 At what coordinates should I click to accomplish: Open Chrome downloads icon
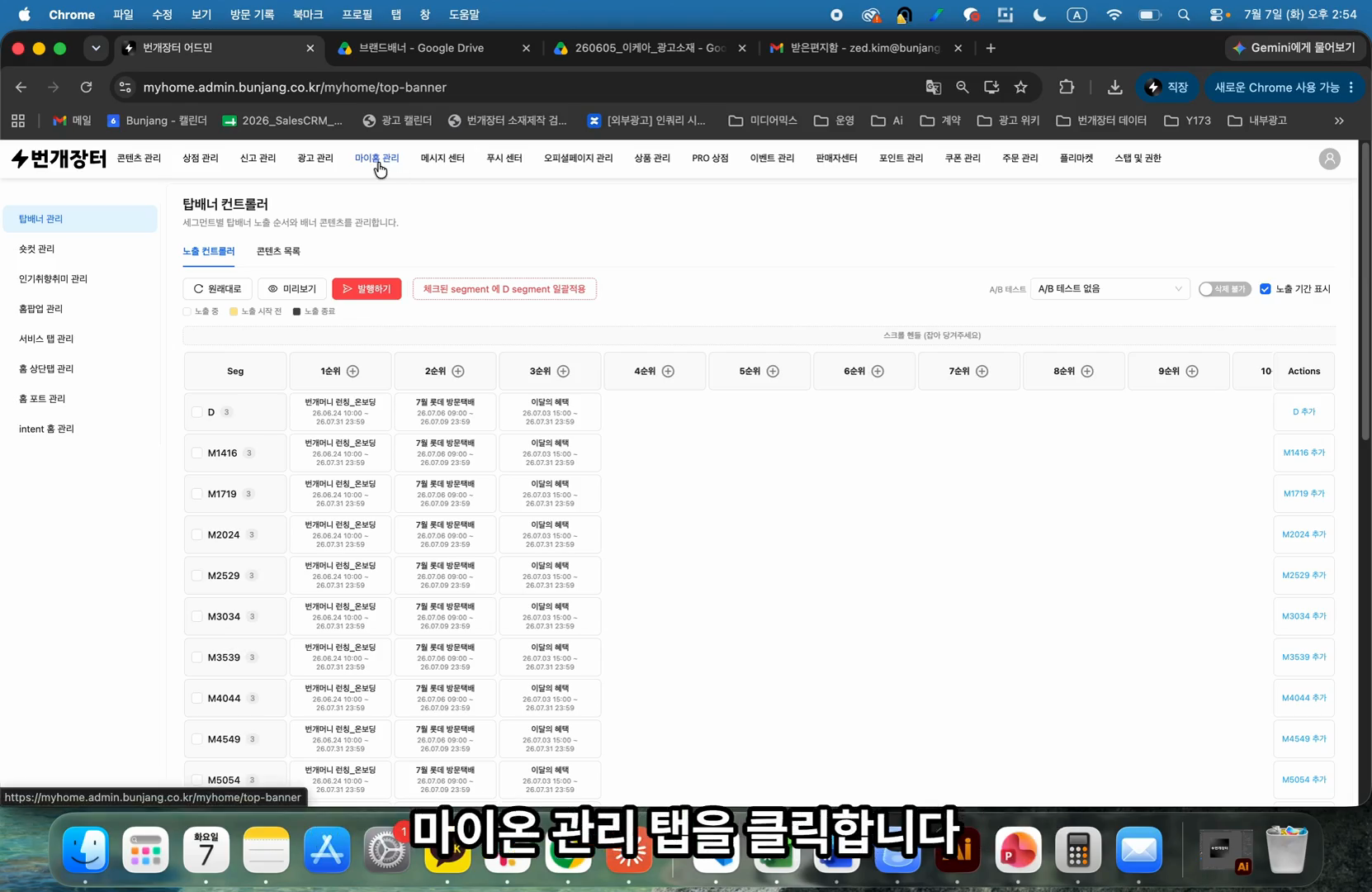pos(1114,87)
